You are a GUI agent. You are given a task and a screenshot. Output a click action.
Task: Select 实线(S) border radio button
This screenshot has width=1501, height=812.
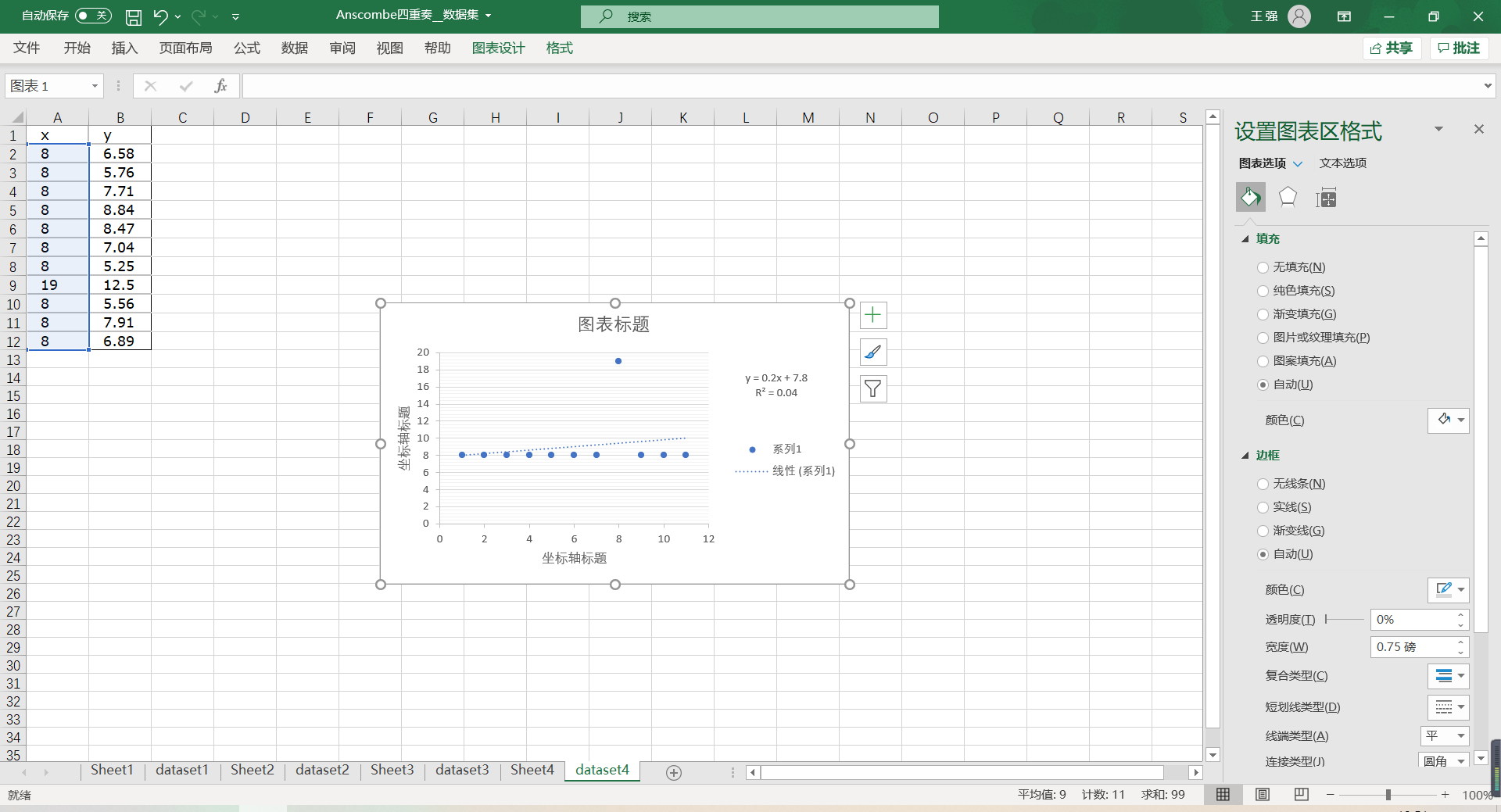point(1263,507)
